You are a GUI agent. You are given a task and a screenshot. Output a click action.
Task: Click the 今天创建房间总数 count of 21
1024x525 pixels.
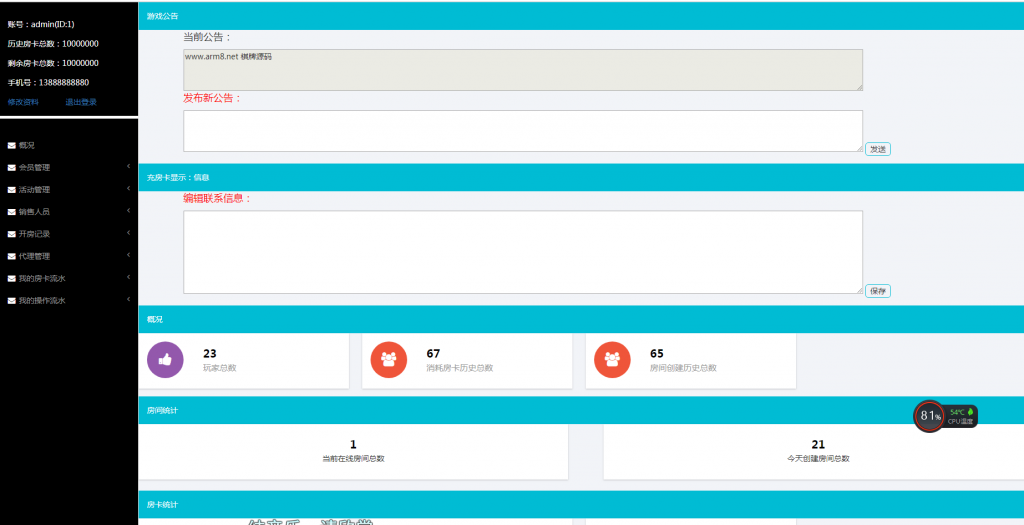818,445
